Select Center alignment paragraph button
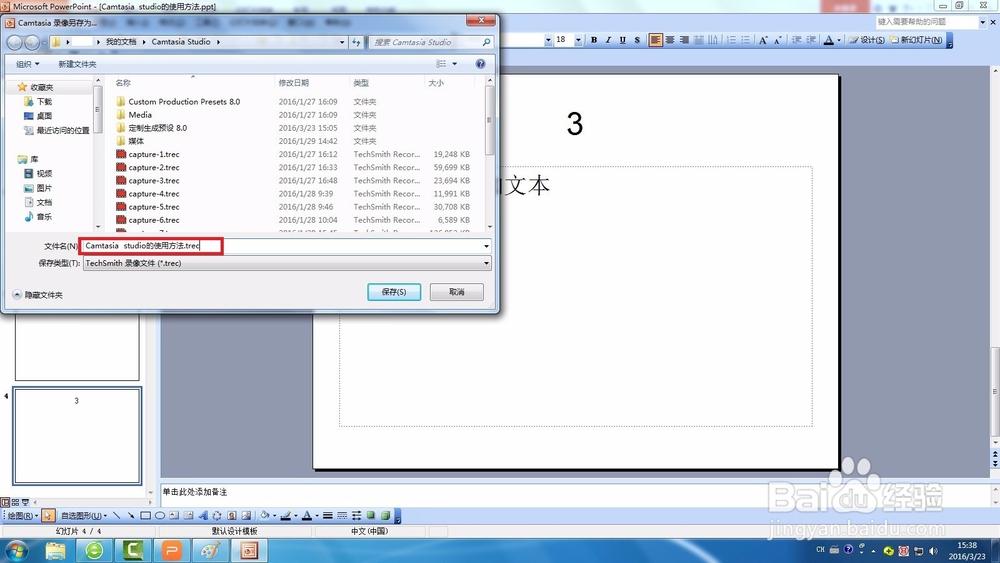 (670, 40)
